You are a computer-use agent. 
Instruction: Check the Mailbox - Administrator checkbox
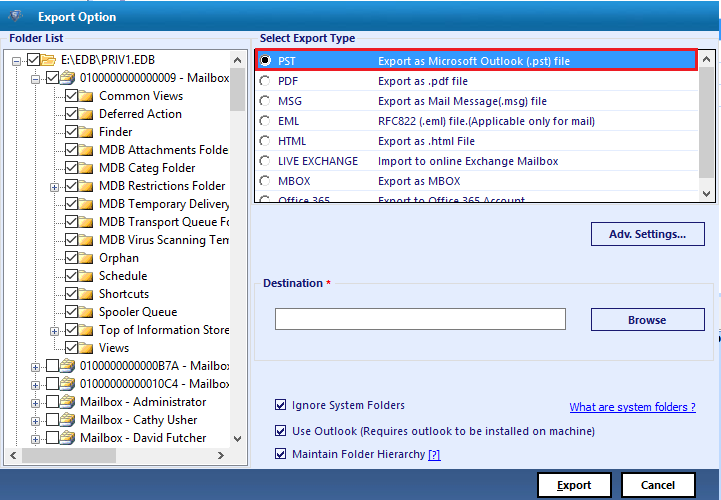52,402
